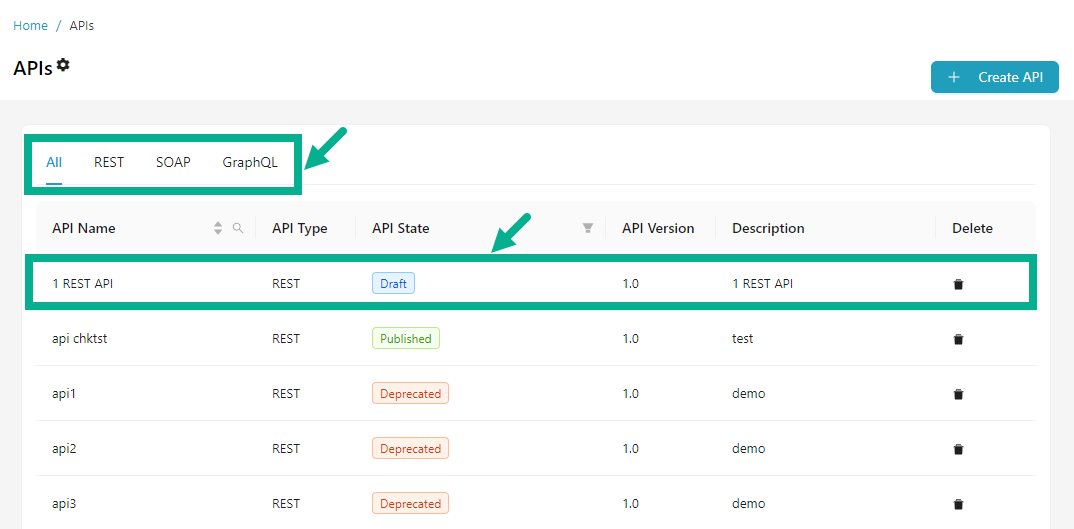
Task: Delete api3 with the trash icon
Action: coord(958,504)
